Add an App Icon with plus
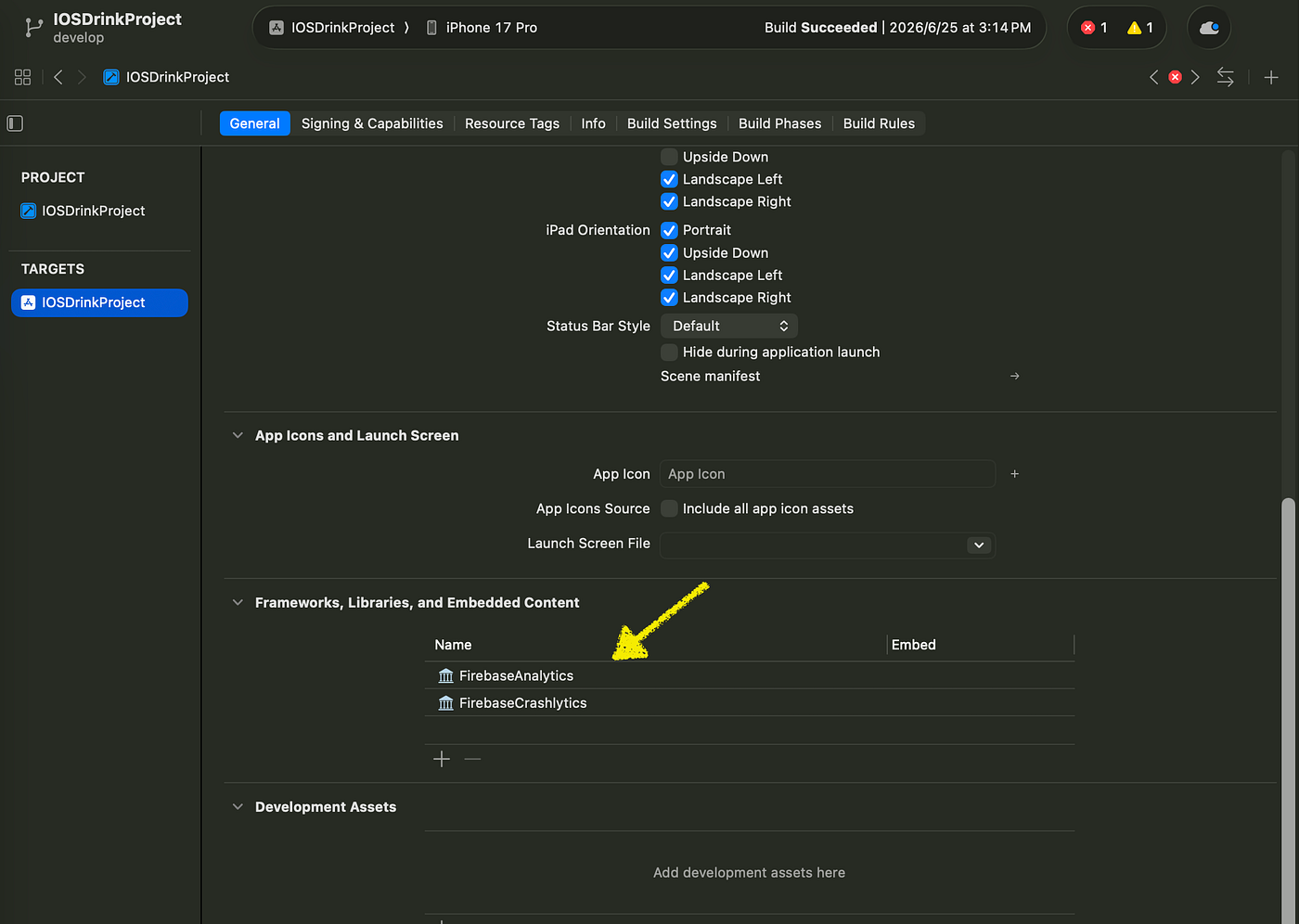Viewport: 1299px width, 924px height. [x=1015, y=474]
